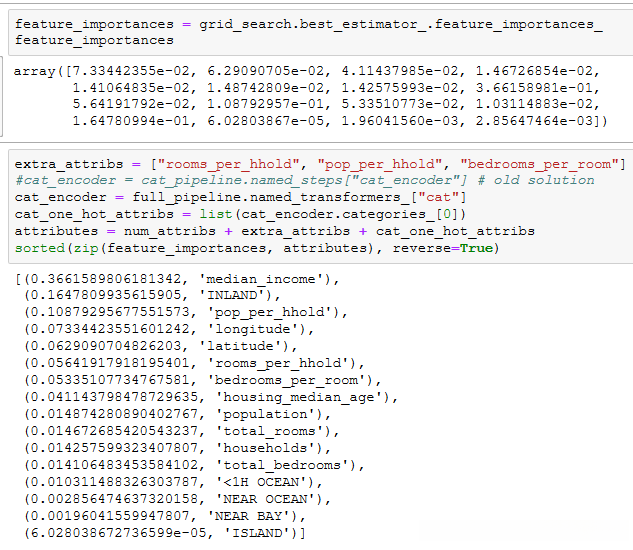Select the 'longitude' output row
The height and width of the screenshot is (550, 633).
click(x=169, y=329)
